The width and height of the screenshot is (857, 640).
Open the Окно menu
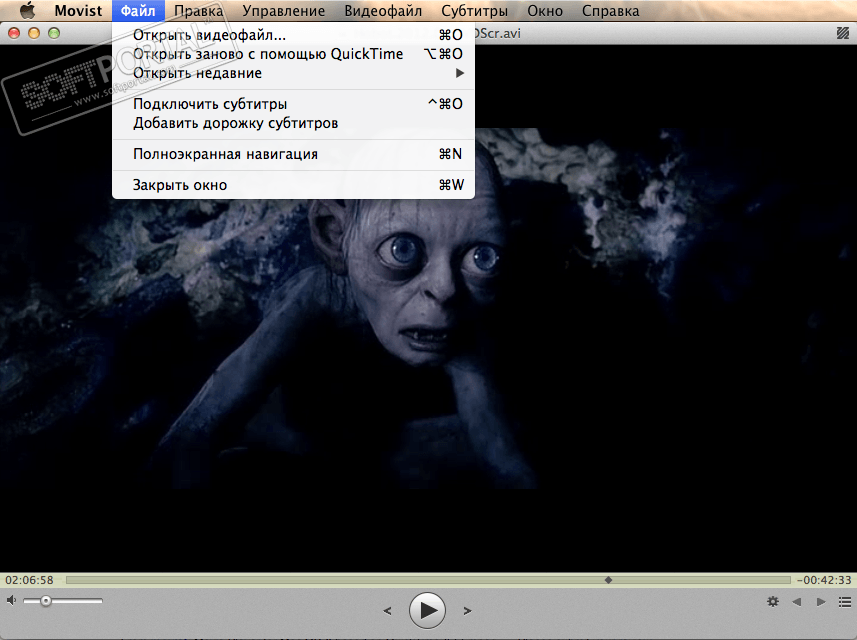tap(545, 10)
